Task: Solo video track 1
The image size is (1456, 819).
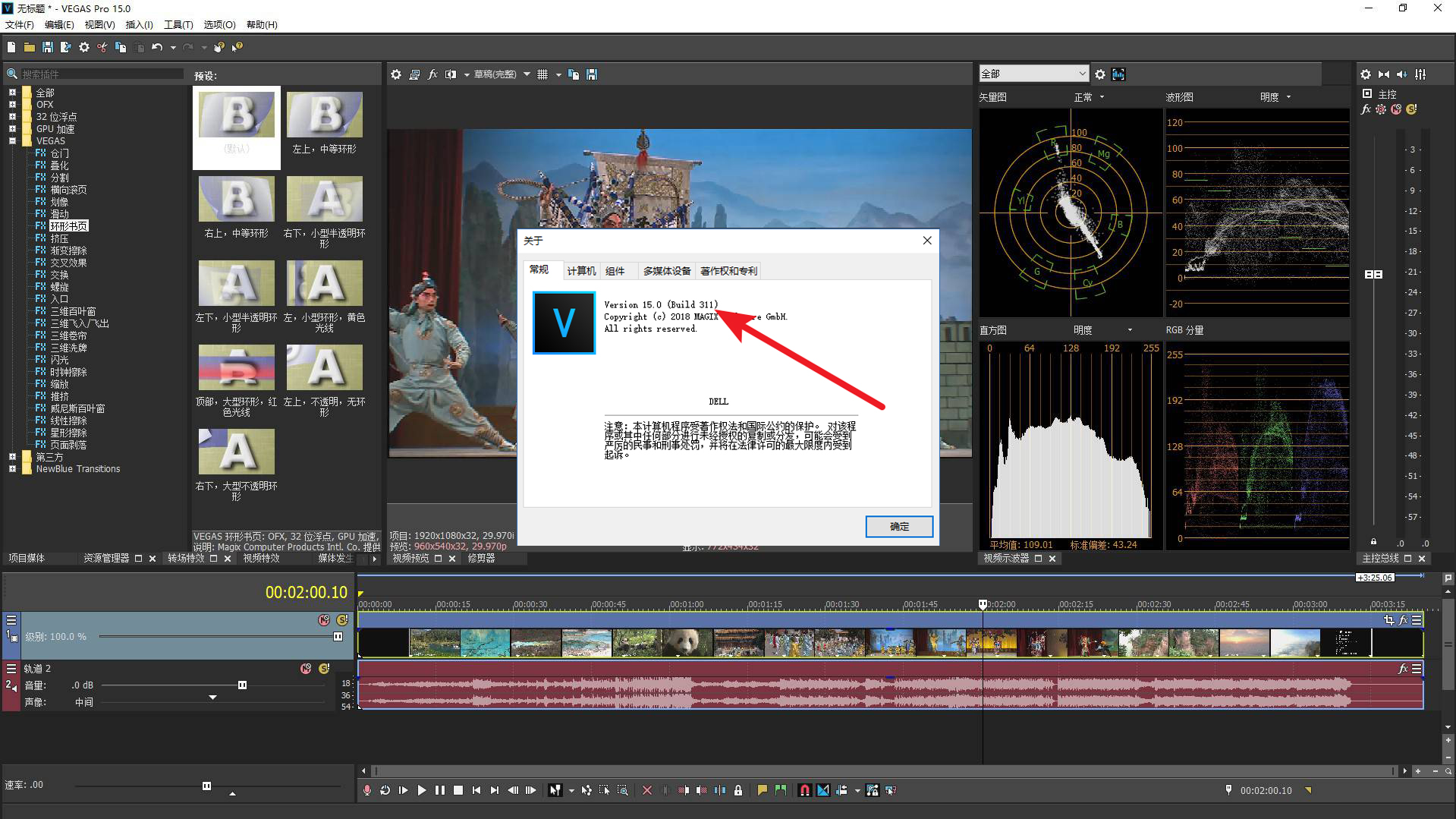Action: (342, 620)
